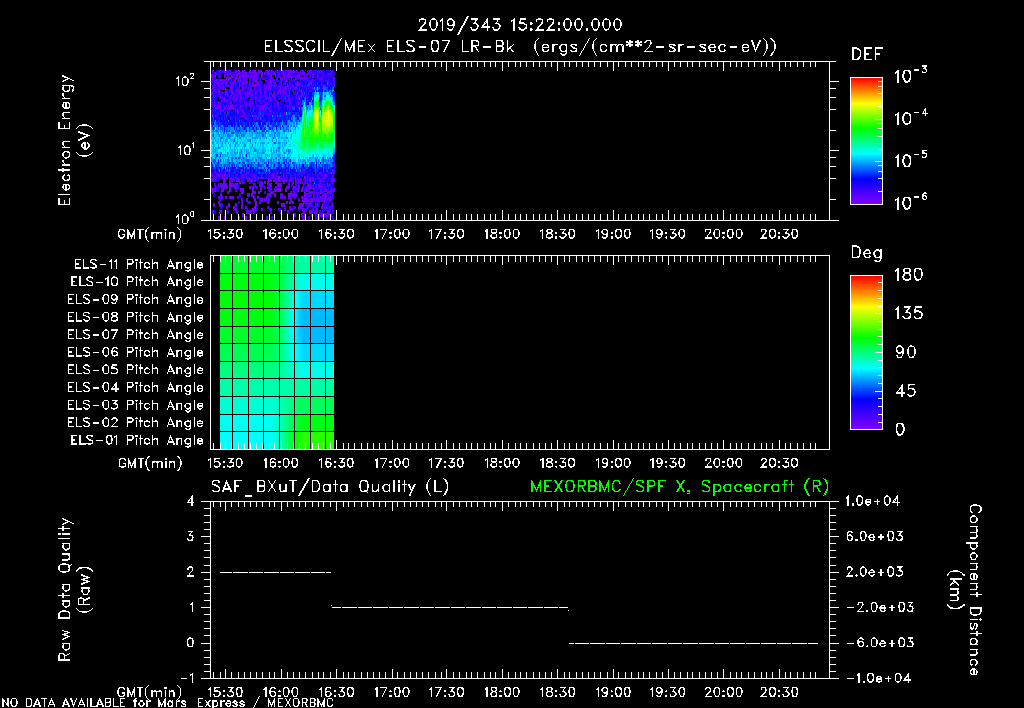The image size is (1024, 708).
Task: Click the NO DATA AVAILABLE status message
Action: click(x=168, y=702)
